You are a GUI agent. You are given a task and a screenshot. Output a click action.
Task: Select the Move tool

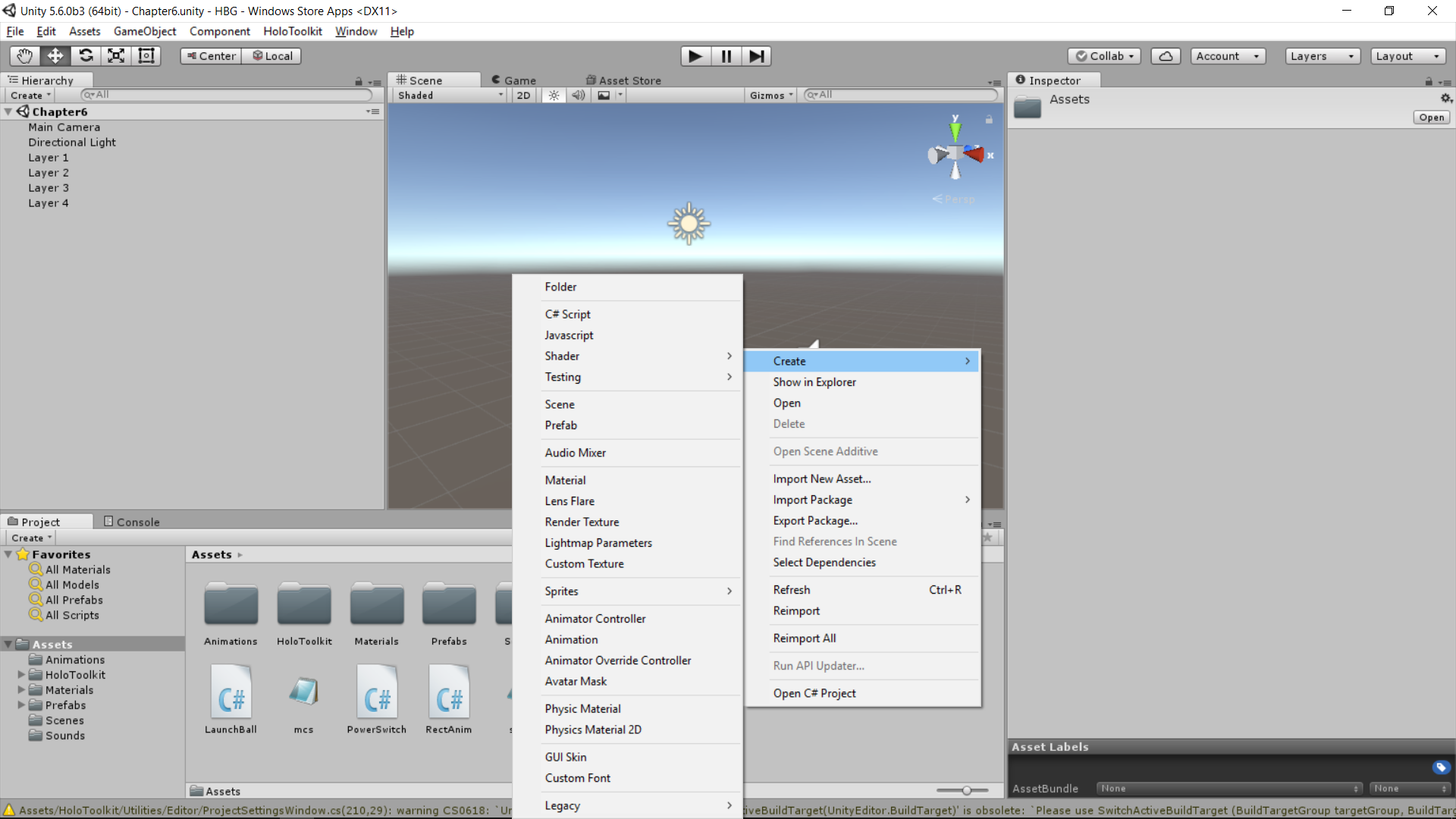[x=55, y=56]
